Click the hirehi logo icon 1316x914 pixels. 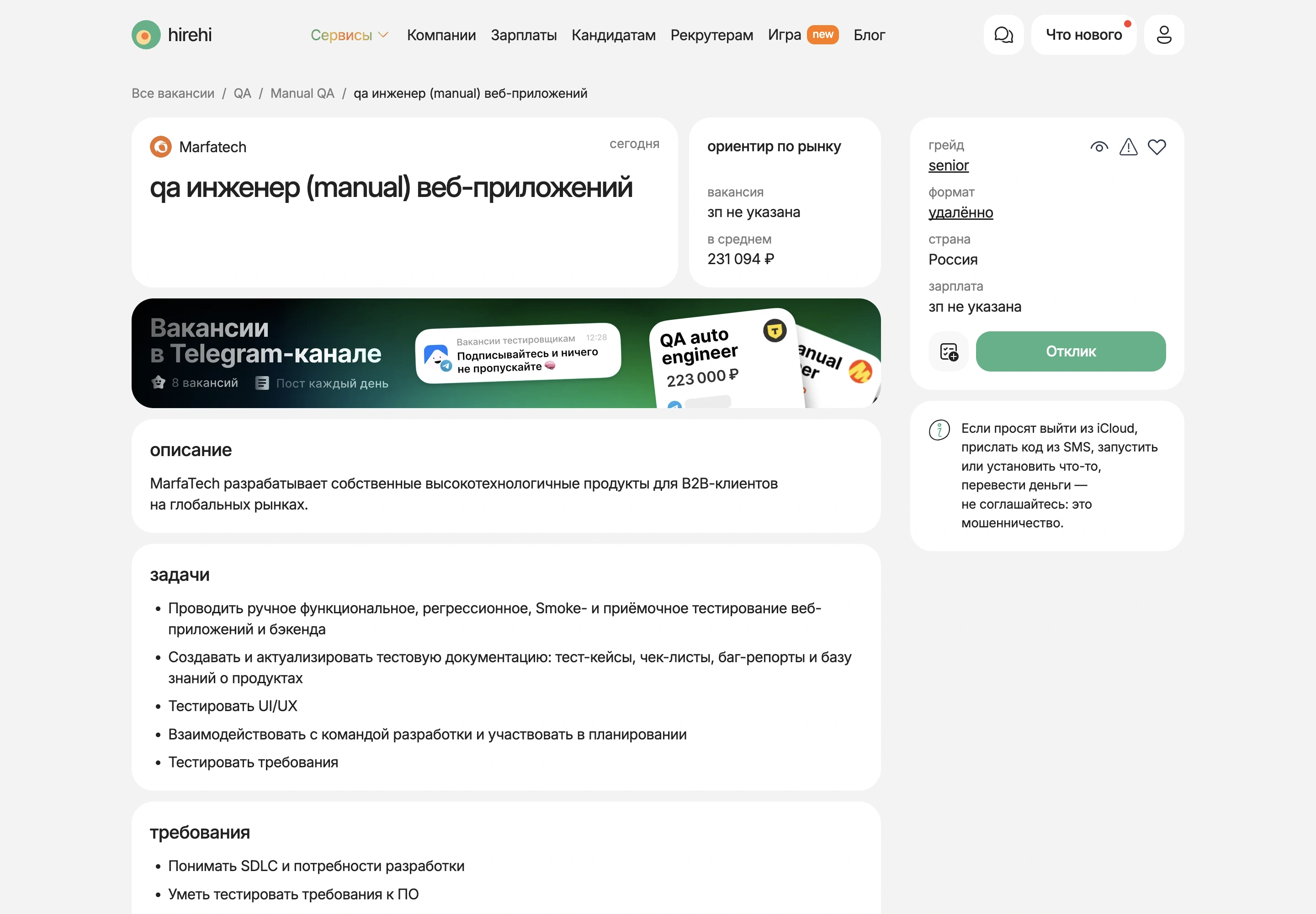click(146, 35)
